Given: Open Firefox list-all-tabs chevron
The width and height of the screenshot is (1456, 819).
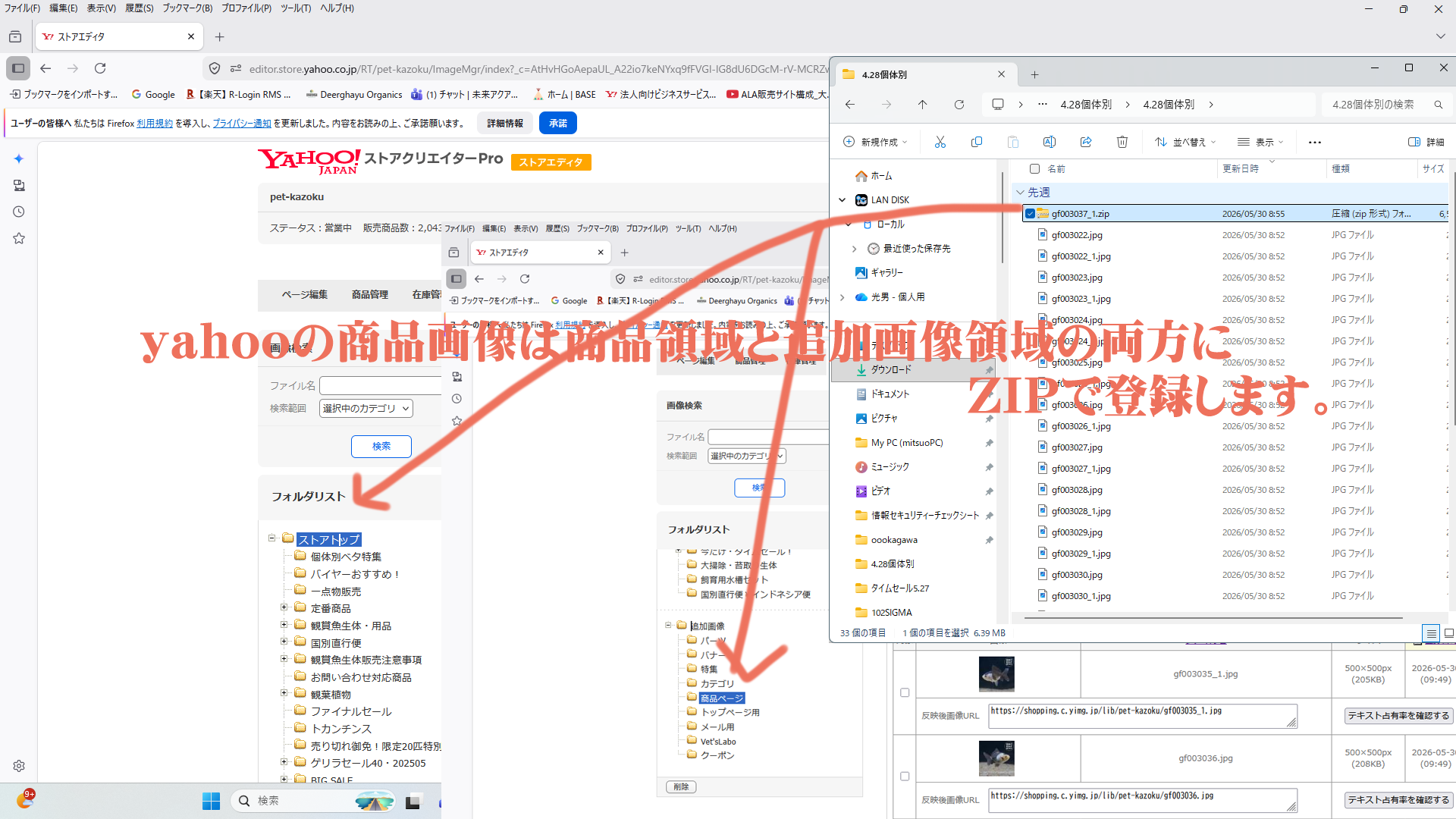Looking at the screenshot, I should (1440, 36).
